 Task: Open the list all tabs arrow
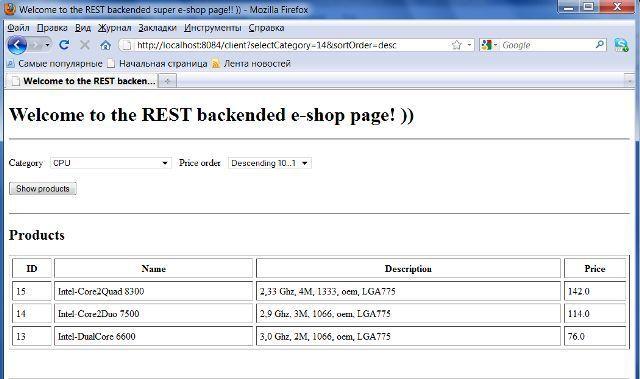629,81
